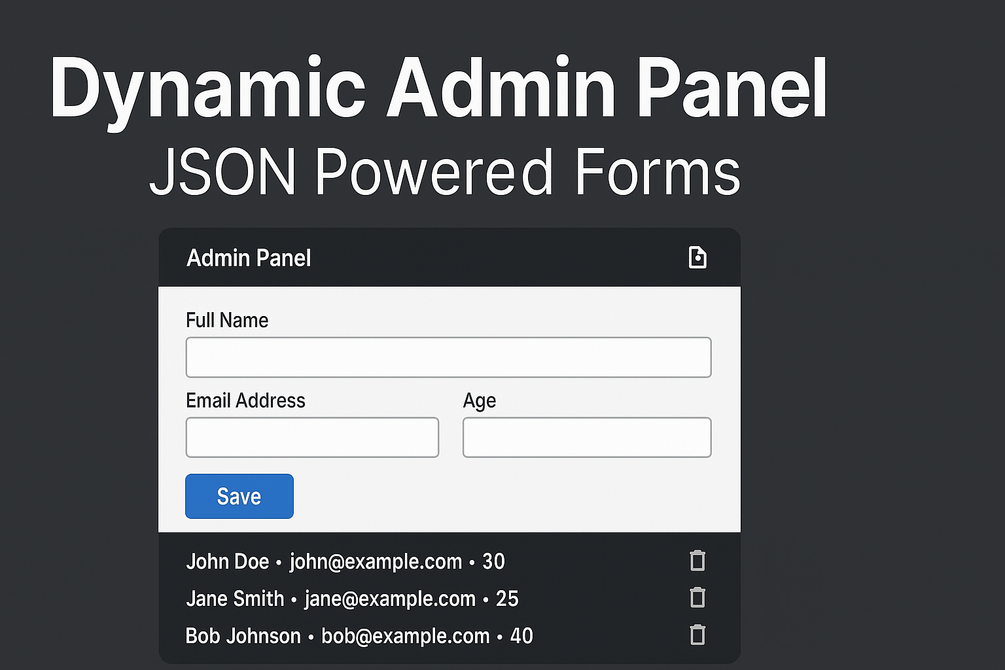This screenshot has height=670, width=1005.
Task: Focus the Full Name input field
Action: pos(448,357)
